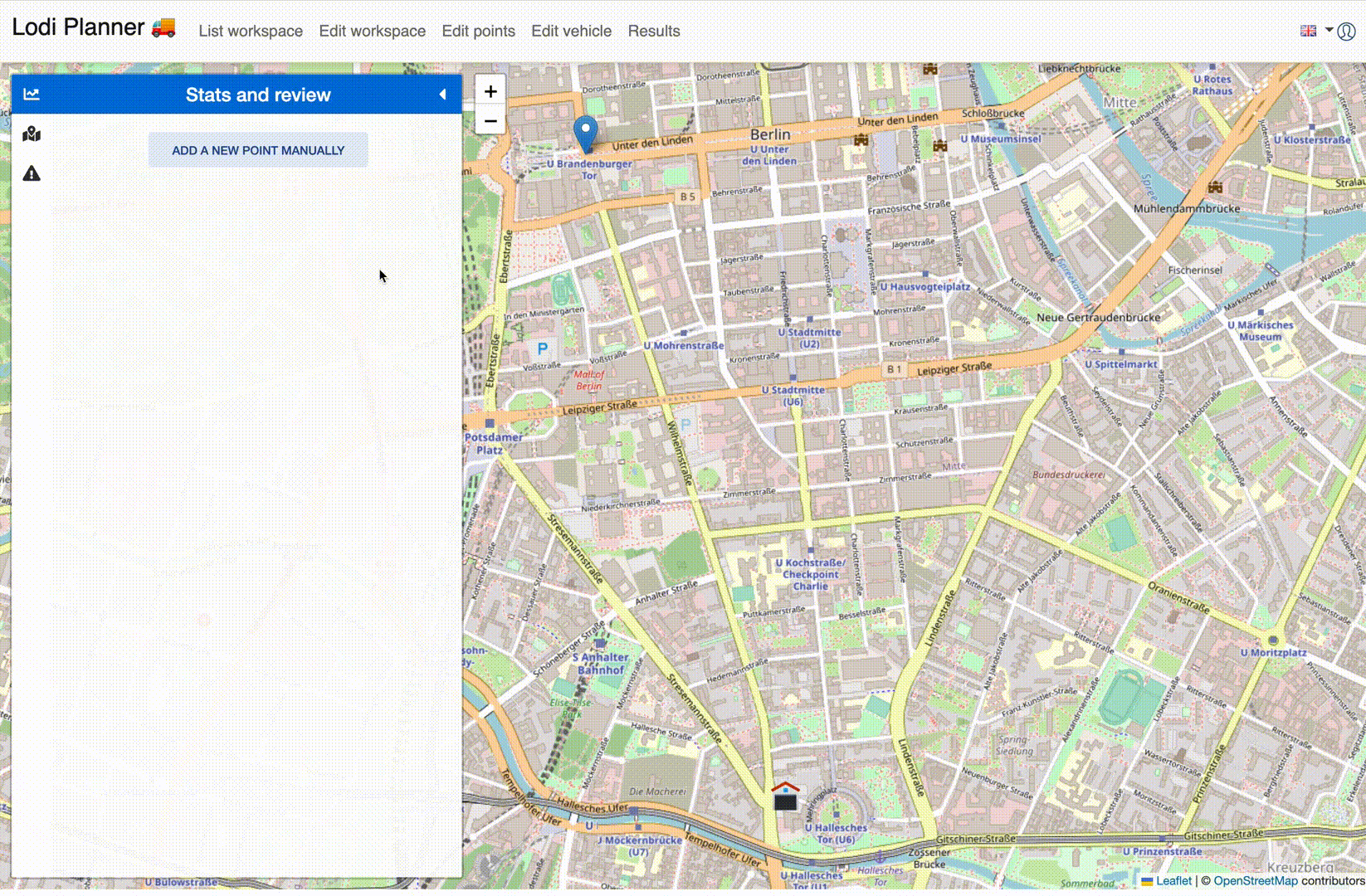Click the Lodi Planner brand title
Image resolution: width=1366 pixels, height=896 pixels.
pos(78,27)
